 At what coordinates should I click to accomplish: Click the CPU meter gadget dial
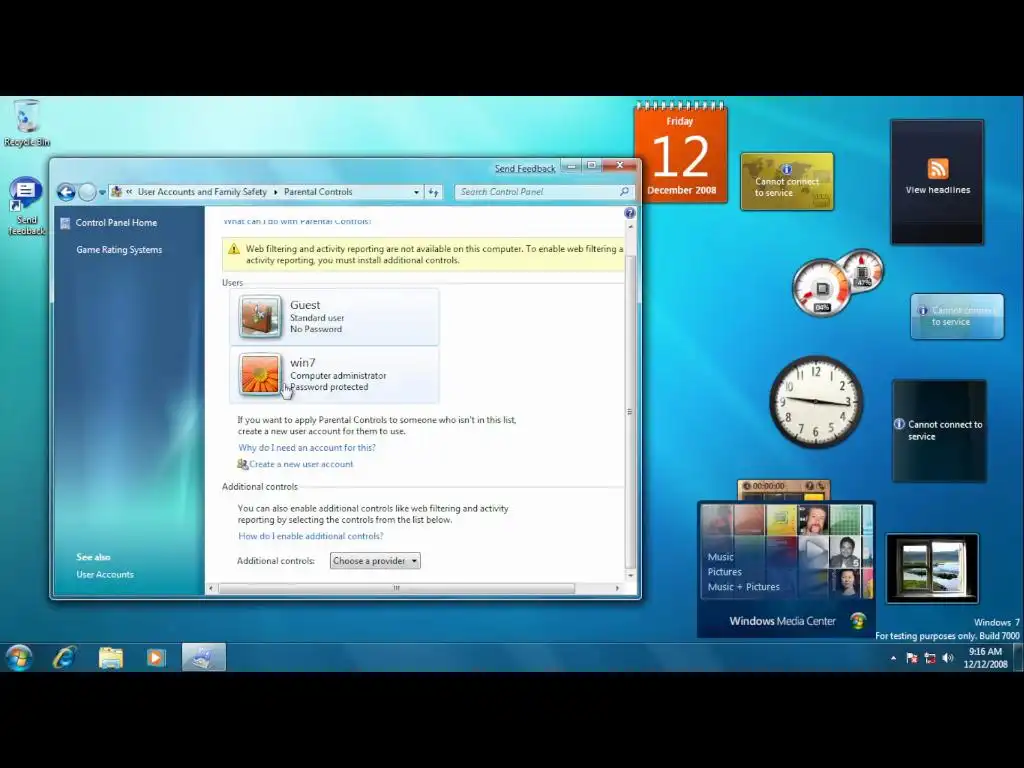822,289
